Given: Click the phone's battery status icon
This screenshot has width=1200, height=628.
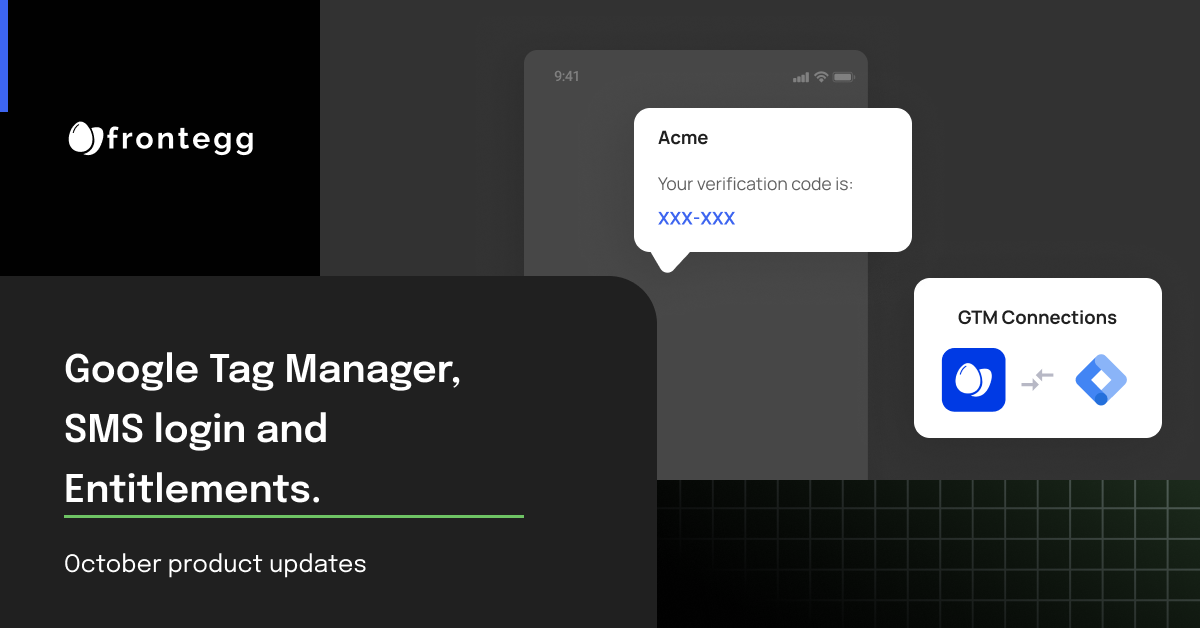Looking at the screenshot, I should pos(844,77).
